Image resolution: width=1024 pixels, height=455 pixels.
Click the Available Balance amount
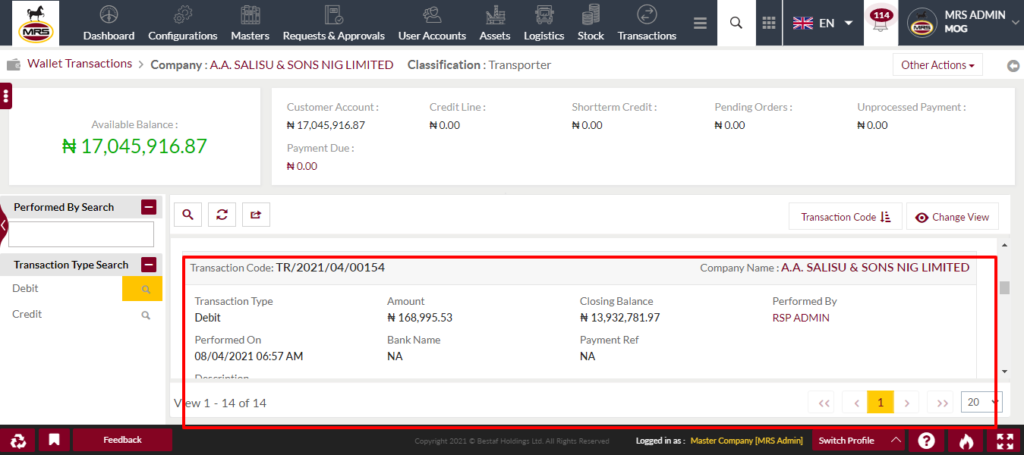click(135, 146)
